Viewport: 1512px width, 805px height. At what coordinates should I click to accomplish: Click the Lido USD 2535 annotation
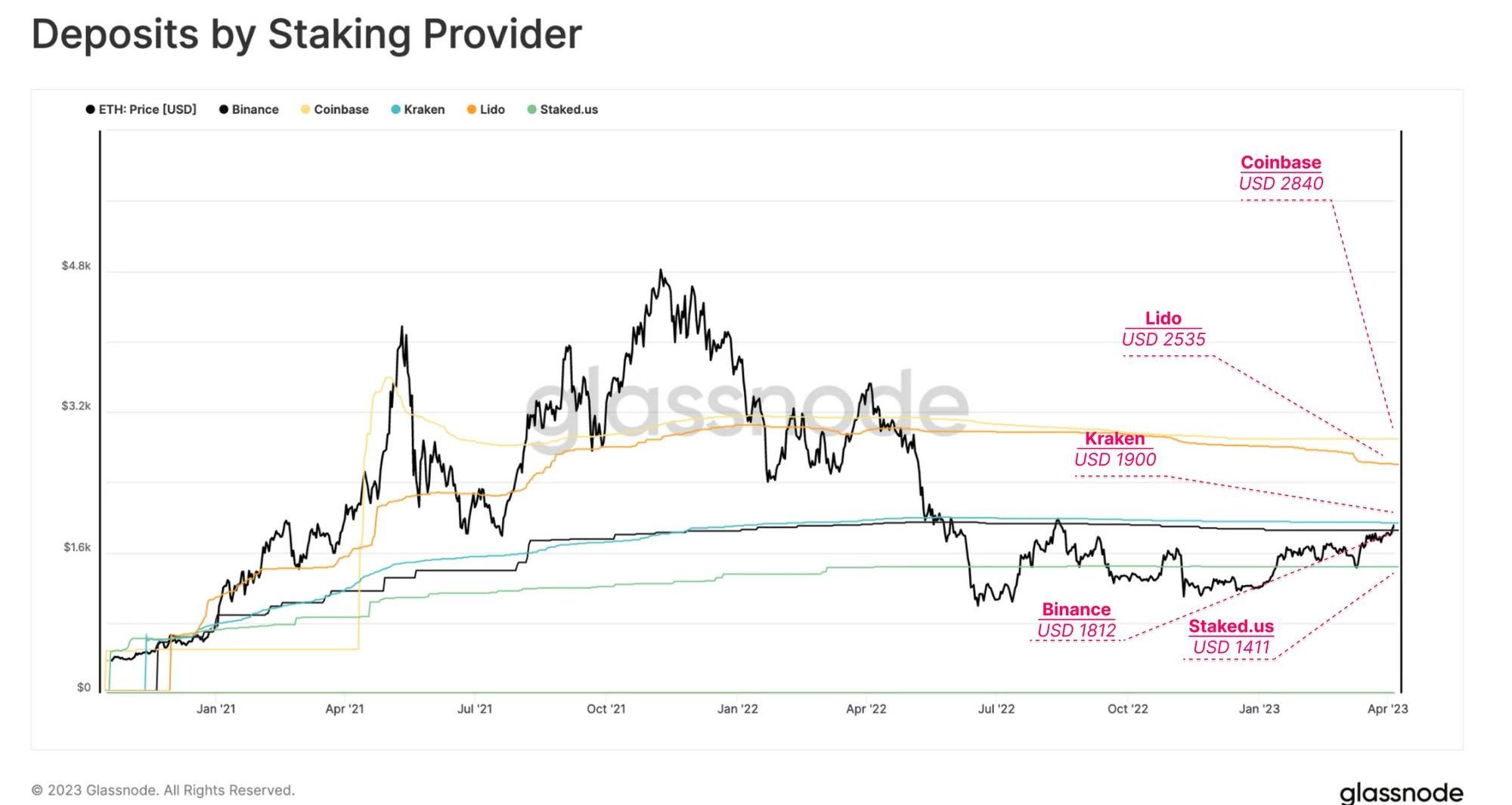coord(1163,329)
